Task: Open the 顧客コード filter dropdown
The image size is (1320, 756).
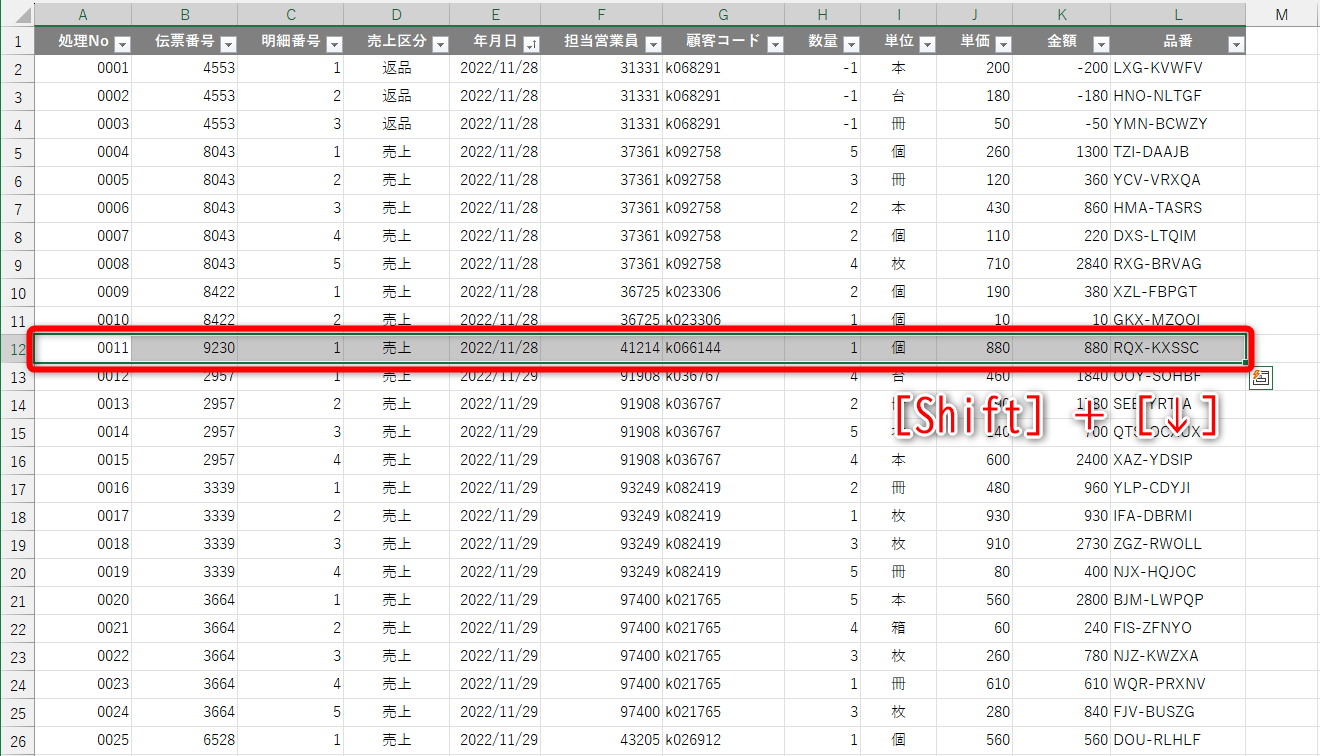Action: pyautogui.click(x=775, y=44)
